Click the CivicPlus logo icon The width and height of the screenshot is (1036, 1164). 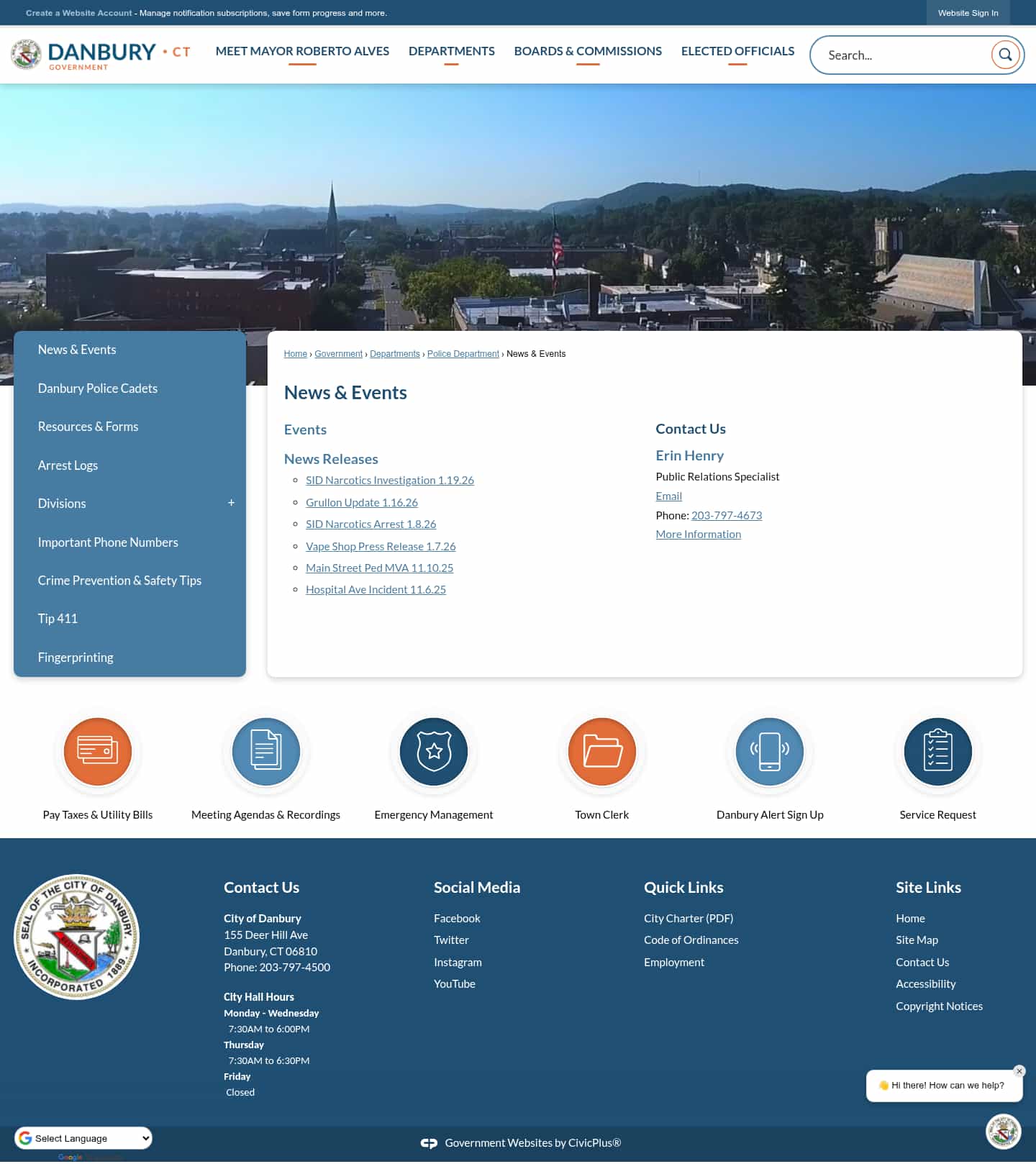[x=429, y=1143]
